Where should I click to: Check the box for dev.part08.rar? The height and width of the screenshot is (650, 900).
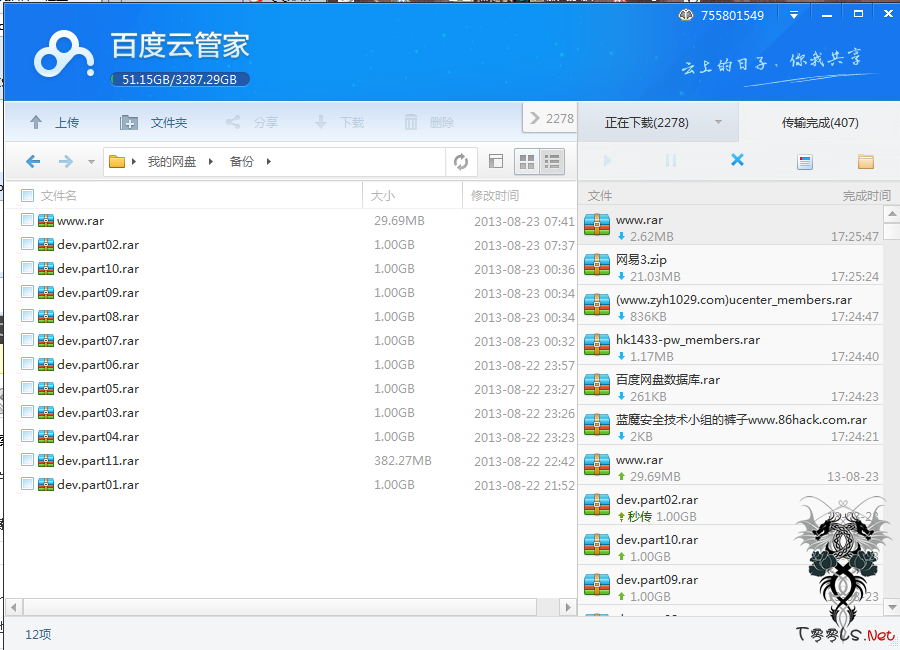pyautogui.click(x=27, y=315)
